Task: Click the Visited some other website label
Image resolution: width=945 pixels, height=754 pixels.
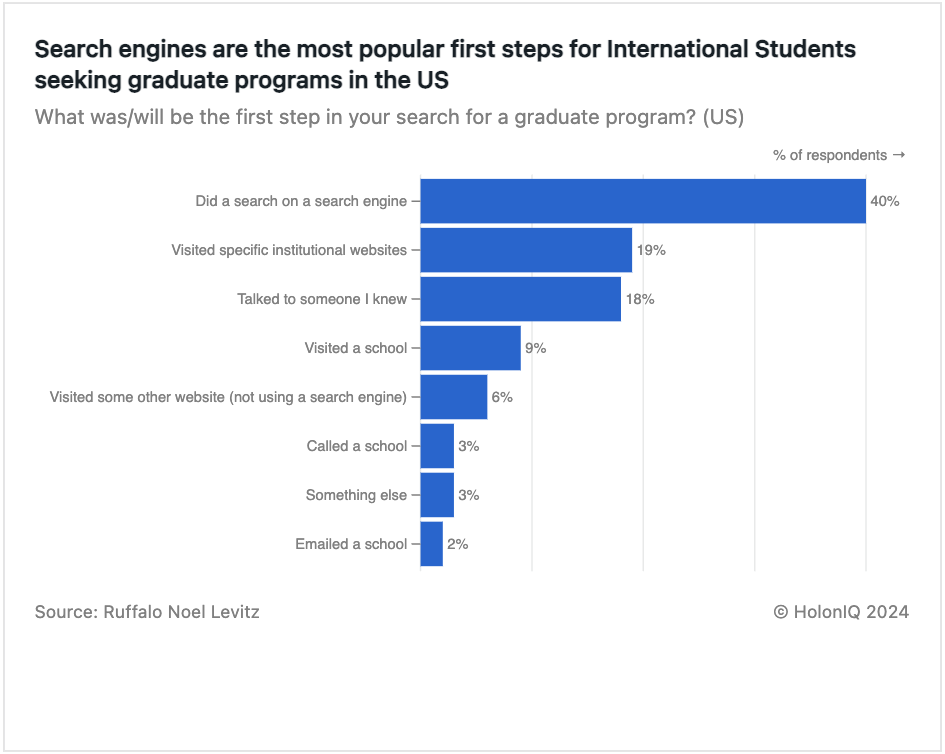Action: click(228, 397)
